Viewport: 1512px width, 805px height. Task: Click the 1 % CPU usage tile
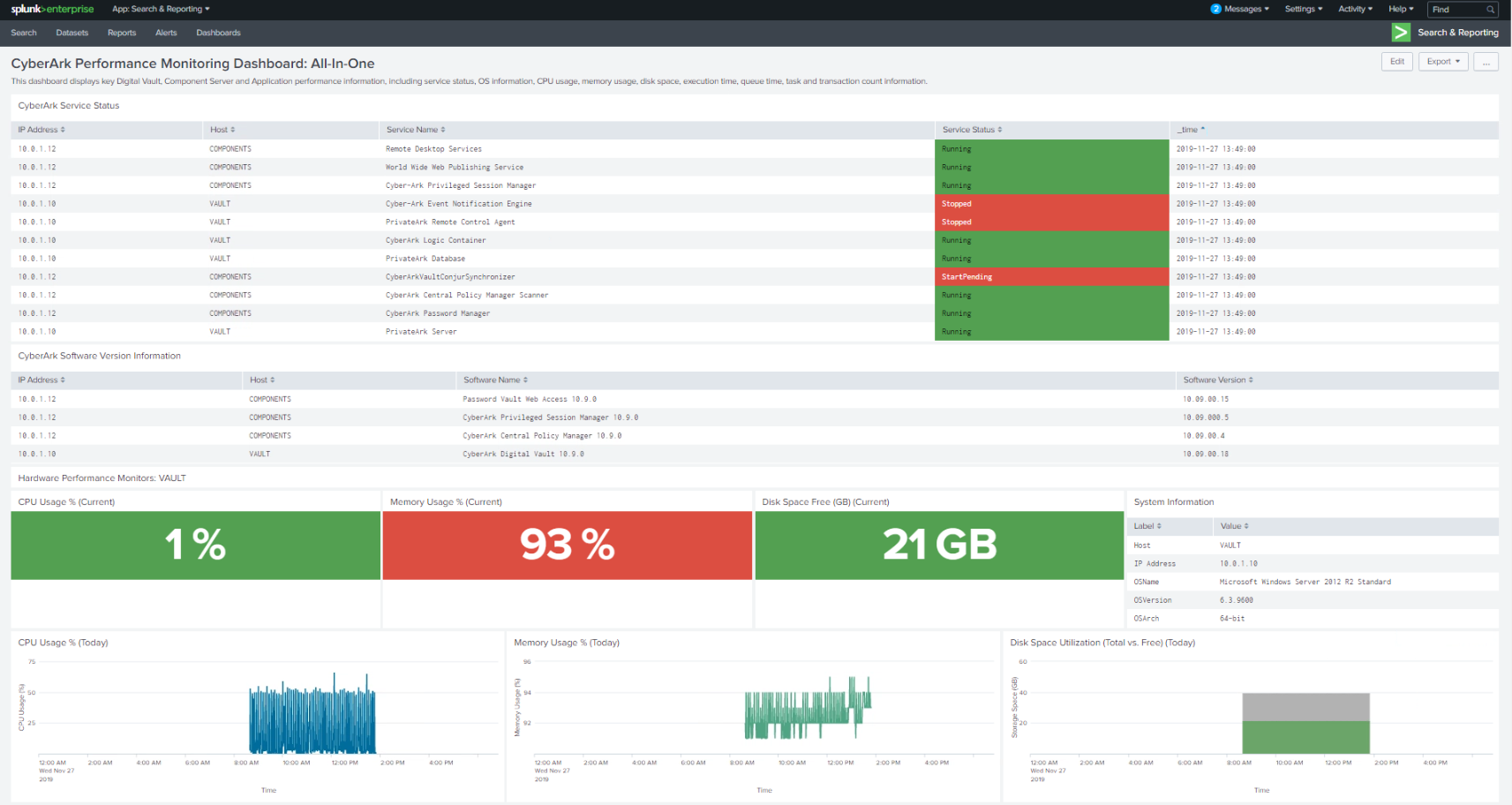point(195,545)
